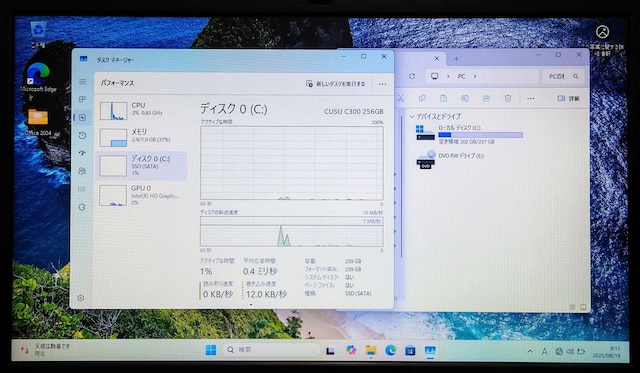Image resolution: width=640 pixels, height=373 pixels.
Task: Open Services icon in Task Manager sidebar
Action: point(82,207)
